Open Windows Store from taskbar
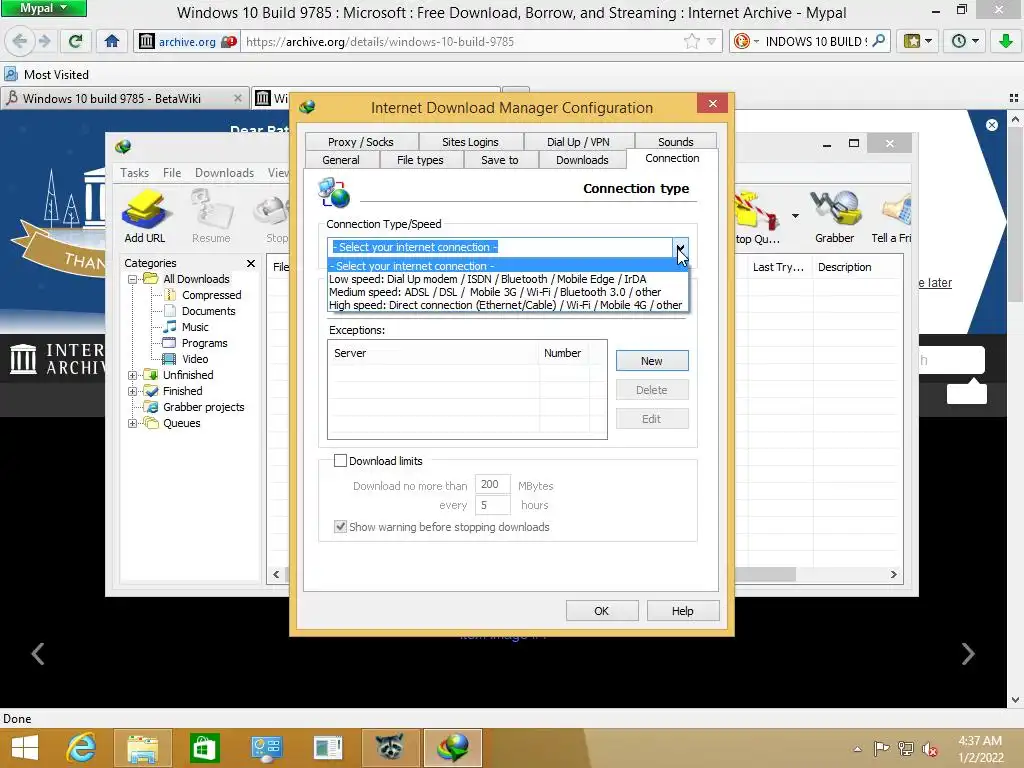Viewport: 1024px width, 768px height. pos(204,748)
